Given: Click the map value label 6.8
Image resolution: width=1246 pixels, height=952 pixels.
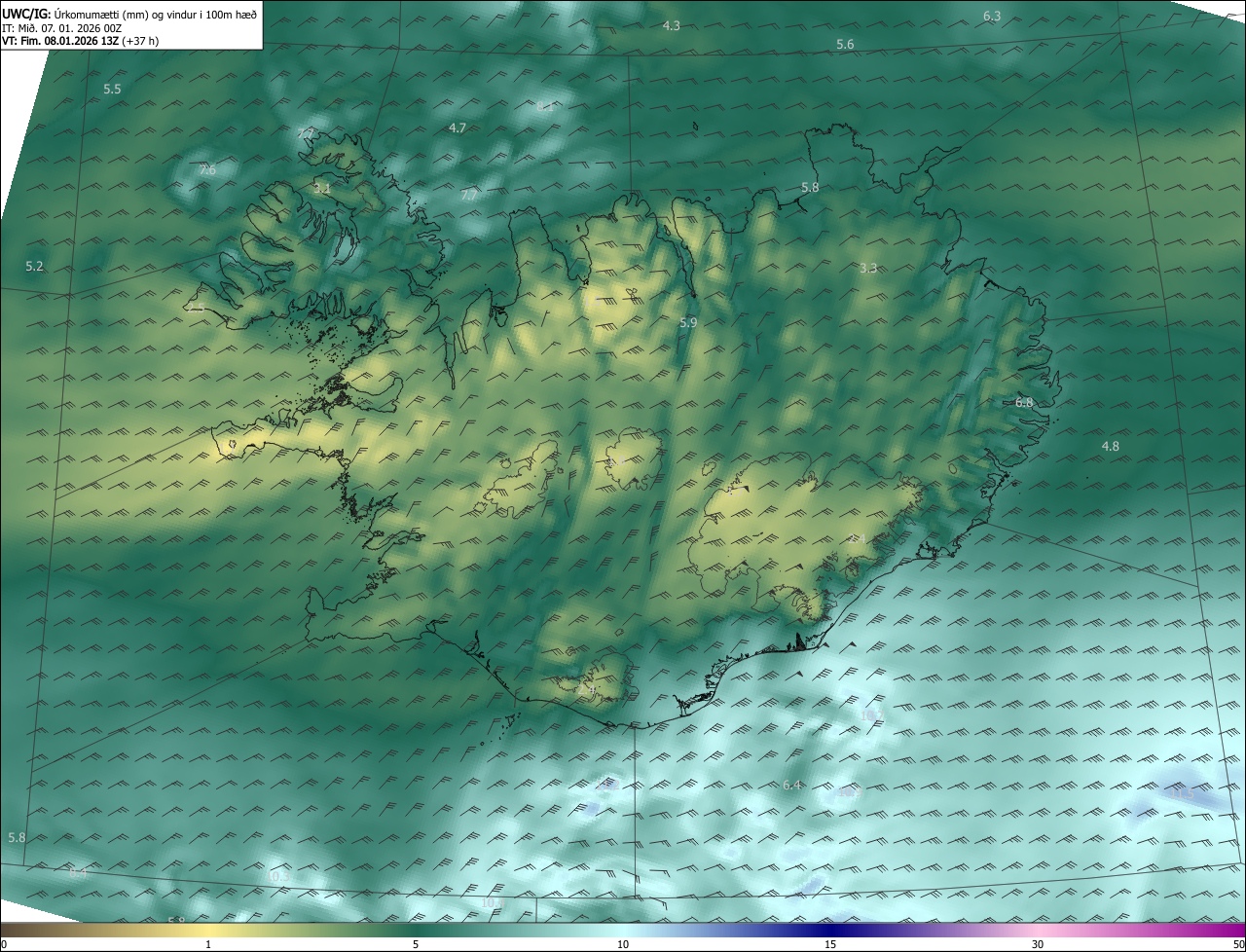Looking at the screenshot, I should point(1024,402).
